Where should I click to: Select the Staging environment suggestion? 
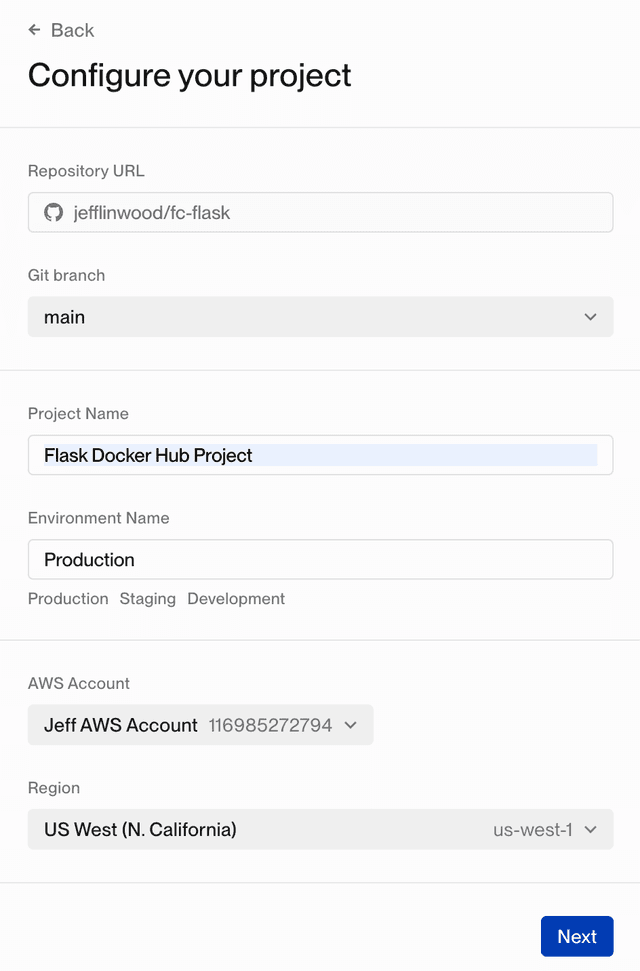click(x=147, y=599)
